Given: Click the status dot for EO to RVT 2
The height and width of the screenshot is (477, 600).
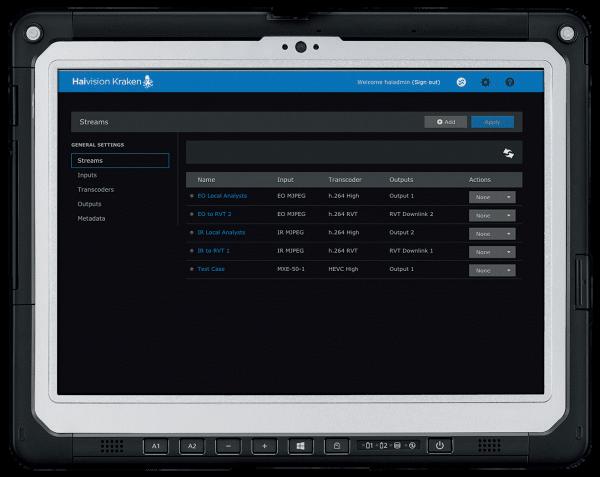Looking at the screenshot, I should (x=192, y=214).
